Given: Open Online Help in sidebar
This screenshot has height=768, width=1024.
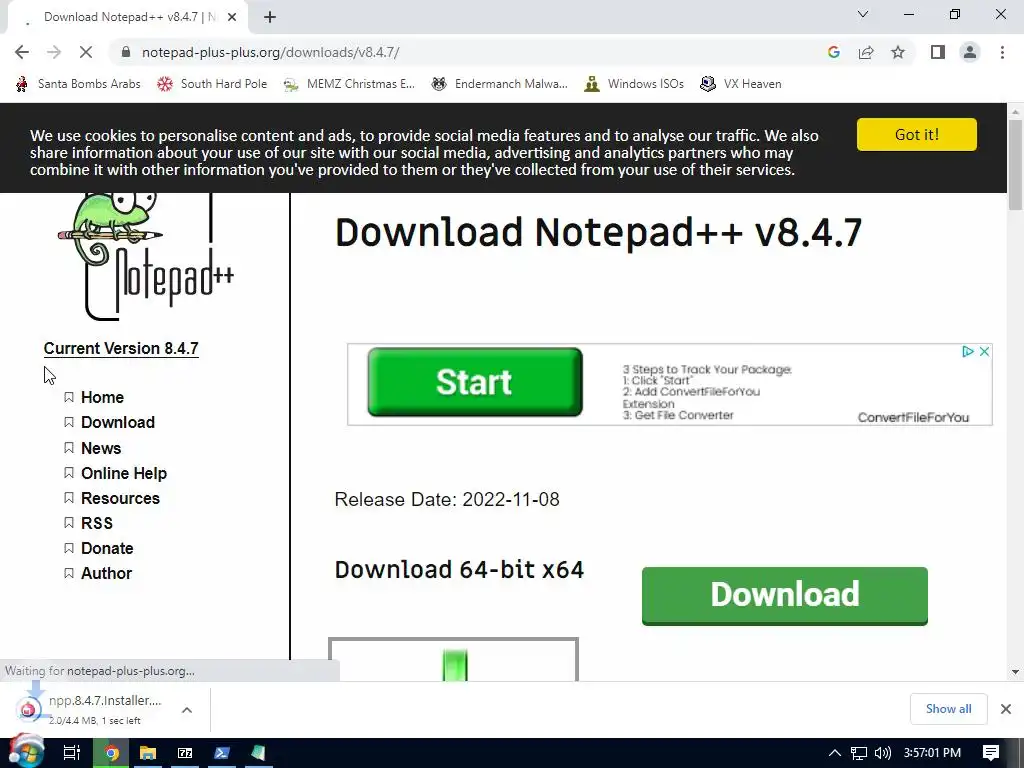Looking at the screenshot, I should pyautogui.click(x=123, y=473).
